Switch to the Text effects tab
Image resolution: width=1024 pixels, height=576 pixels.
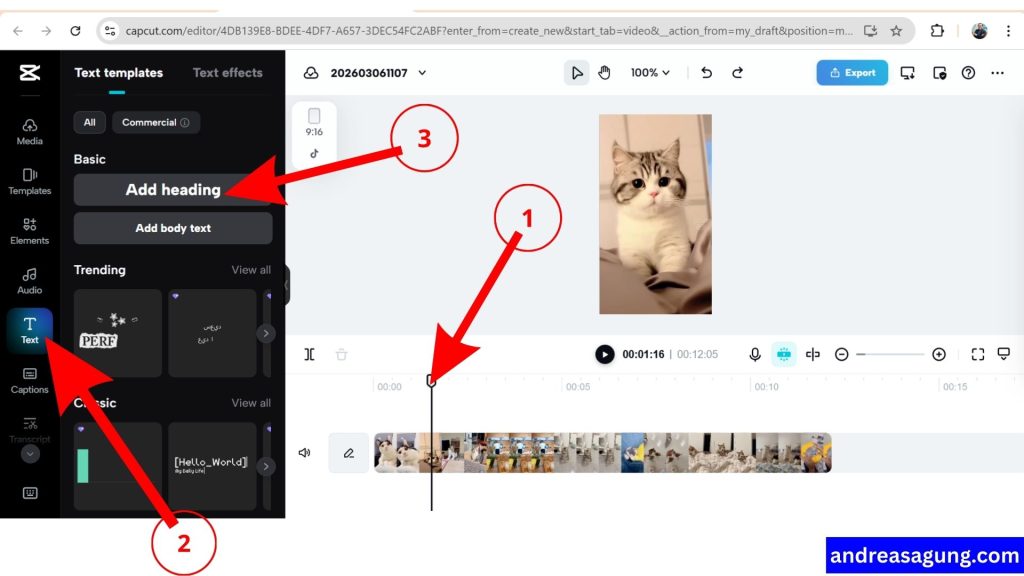click(227, 72)
